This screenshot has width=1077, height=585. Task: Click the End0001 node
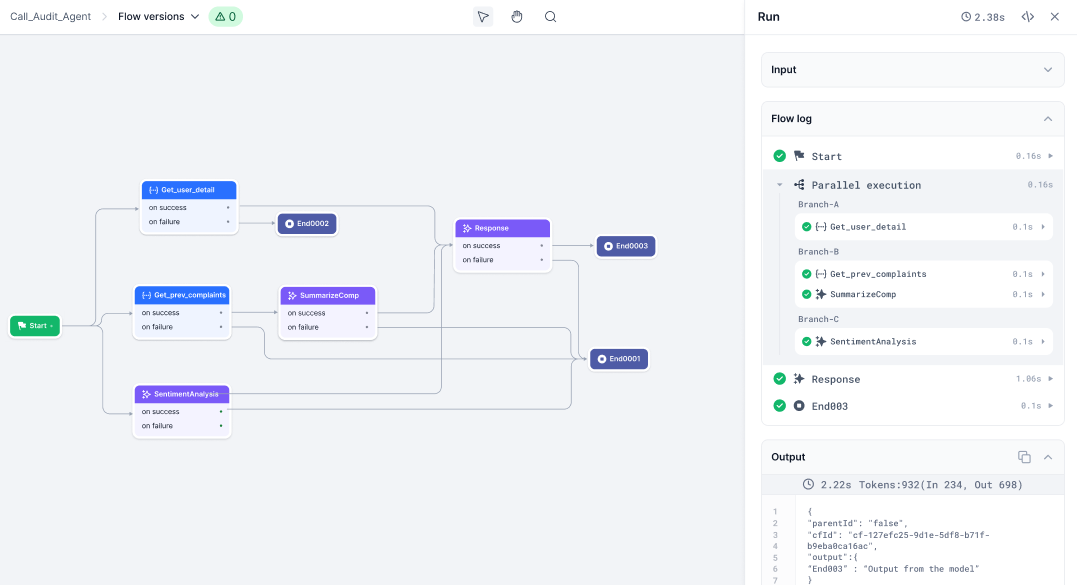point(619,359)
